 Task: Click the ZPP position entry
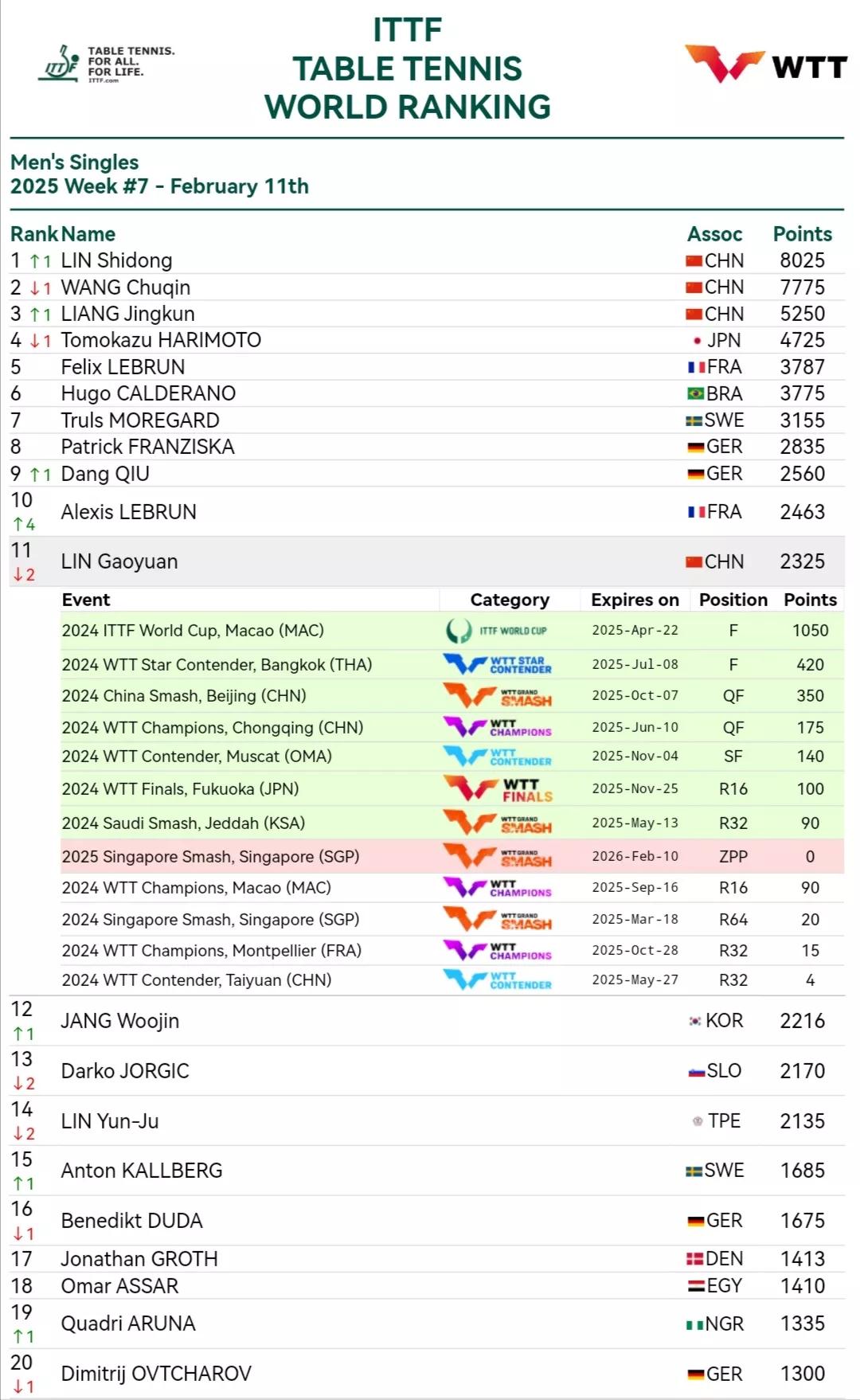[733, 856]
